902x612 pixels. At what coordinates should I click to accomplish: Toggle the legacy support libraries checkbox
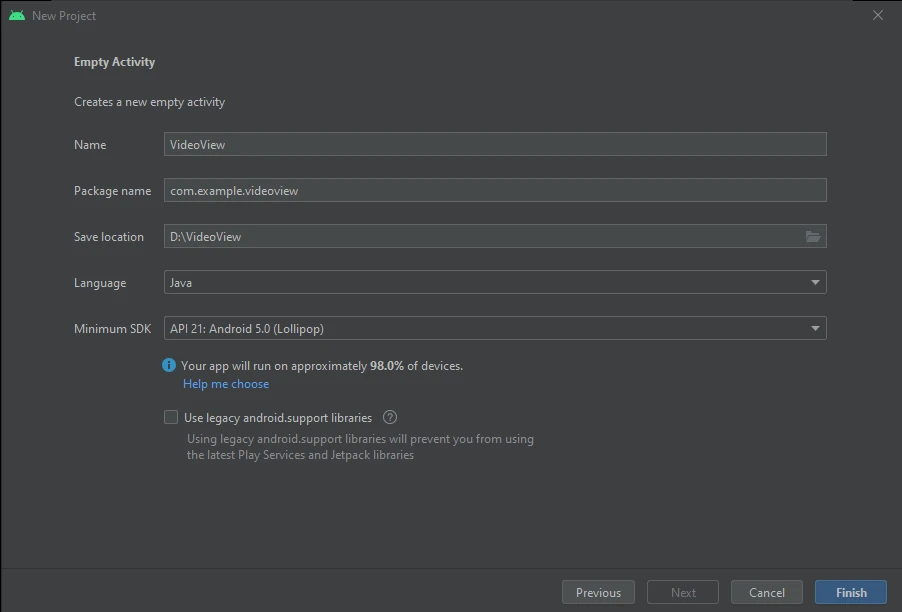171,417
